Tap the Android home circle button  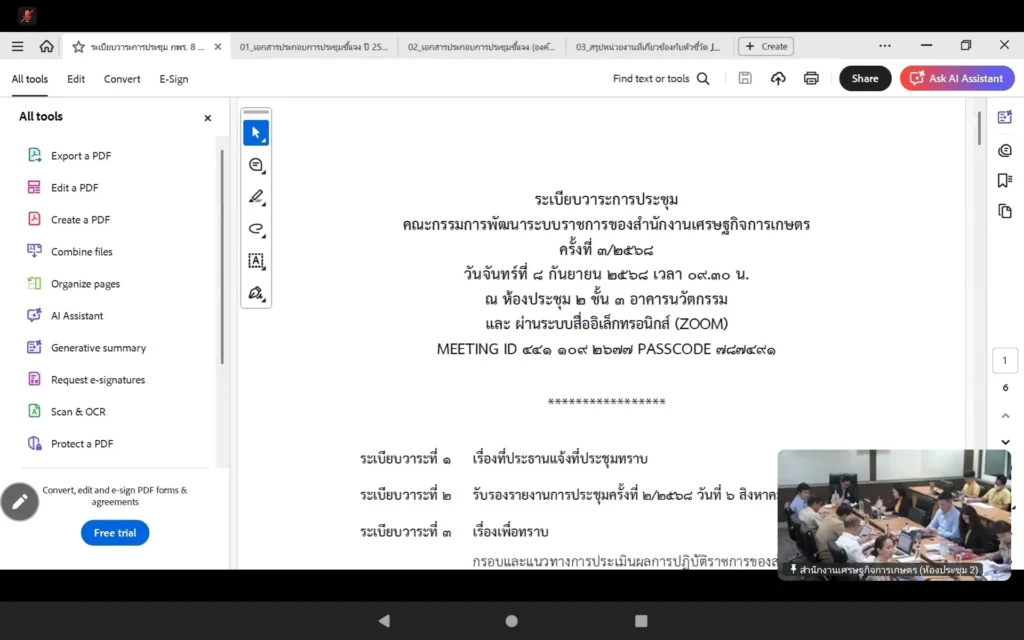click(x=512, y=620)
